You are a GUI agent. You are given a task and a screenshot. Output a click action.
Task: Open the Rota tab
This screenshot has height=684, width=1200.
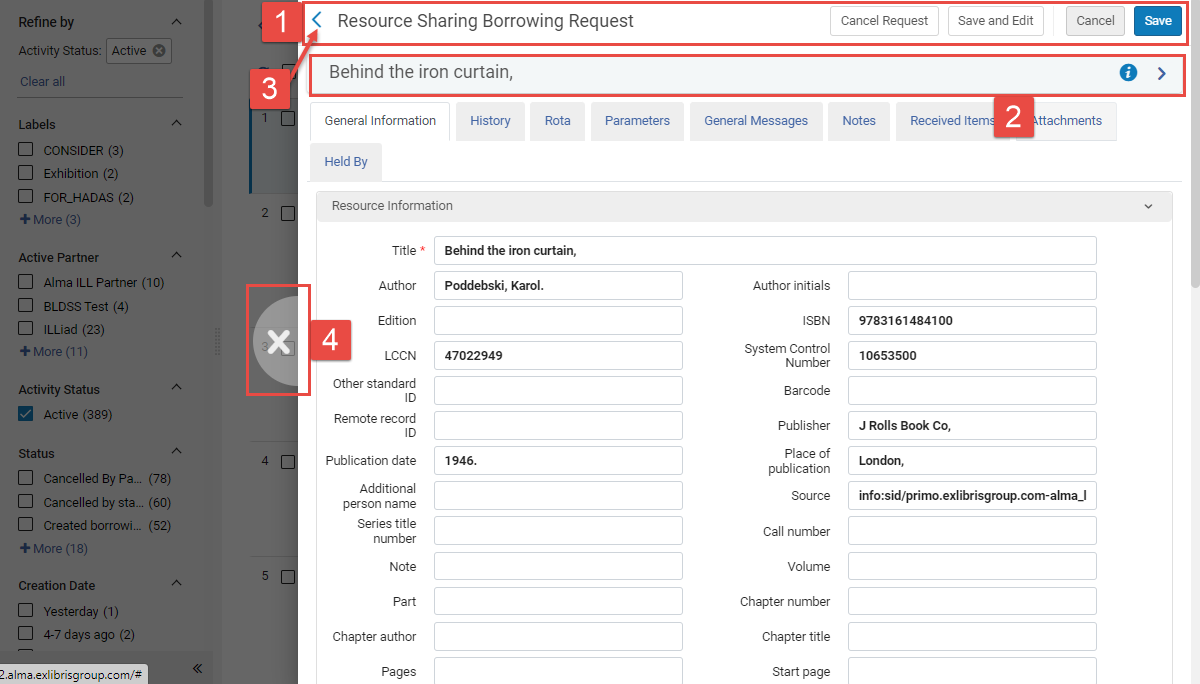pyautogui.click(x=558, y=121)
